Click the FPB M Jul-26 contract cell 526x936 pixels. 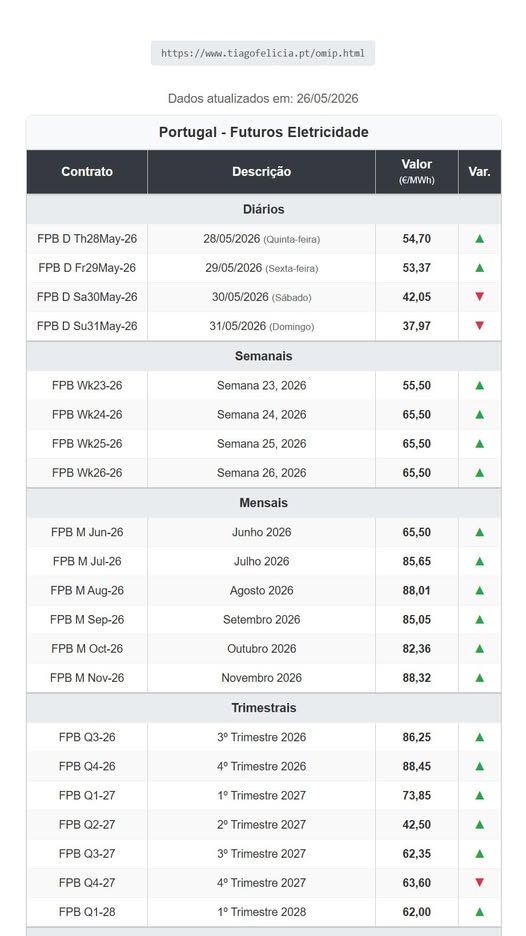87,561
